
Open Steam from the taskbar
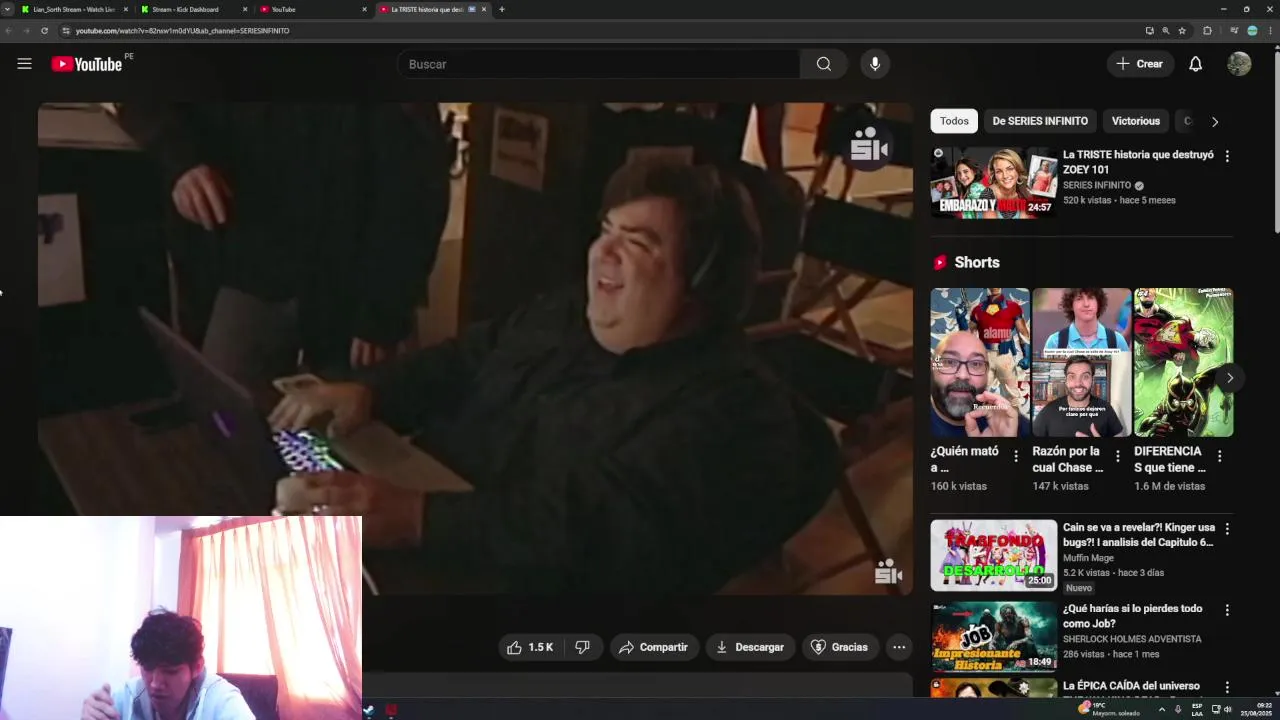368,710
